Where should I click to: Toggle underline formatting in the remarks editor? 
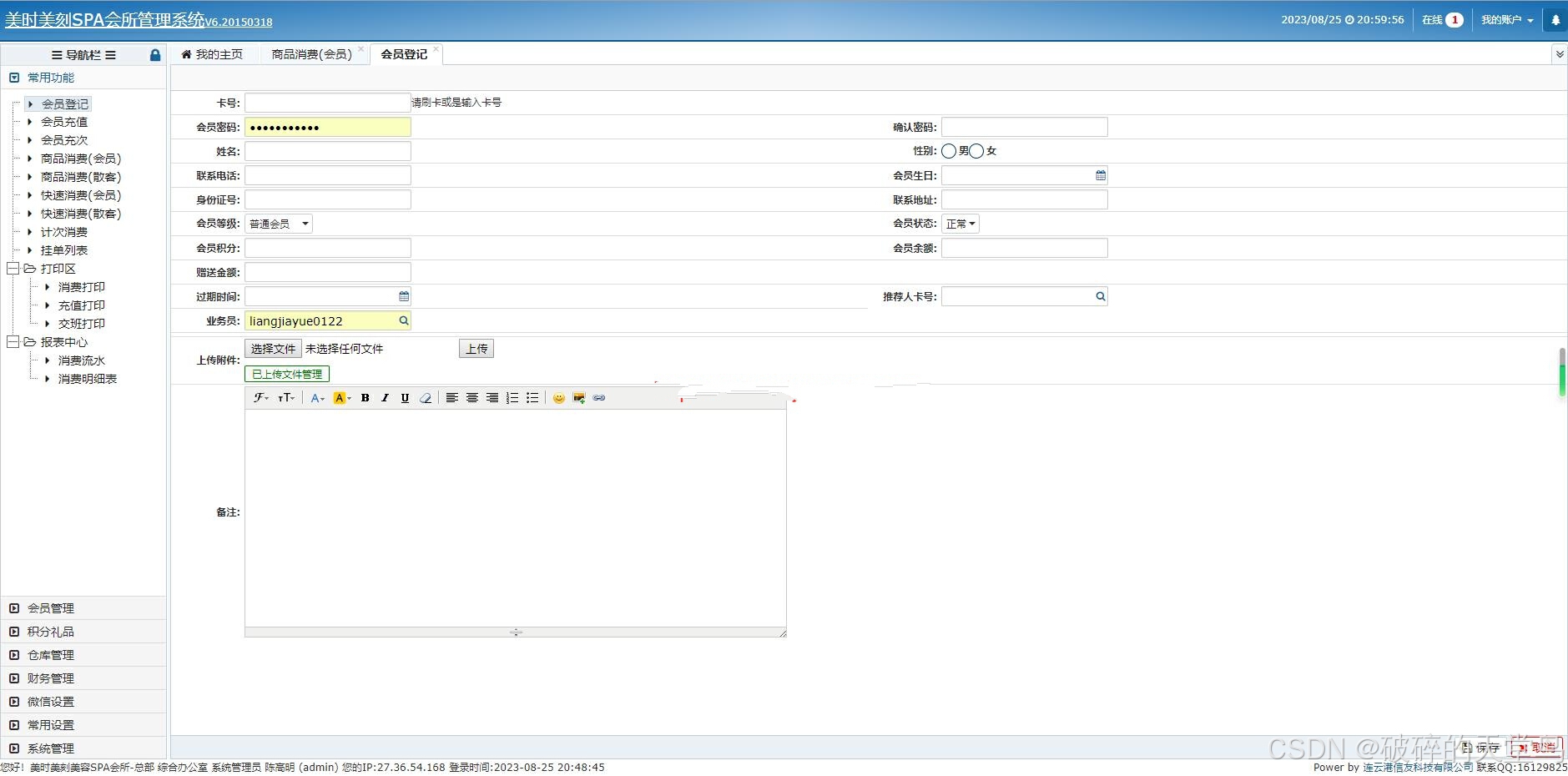coord(405,398)
